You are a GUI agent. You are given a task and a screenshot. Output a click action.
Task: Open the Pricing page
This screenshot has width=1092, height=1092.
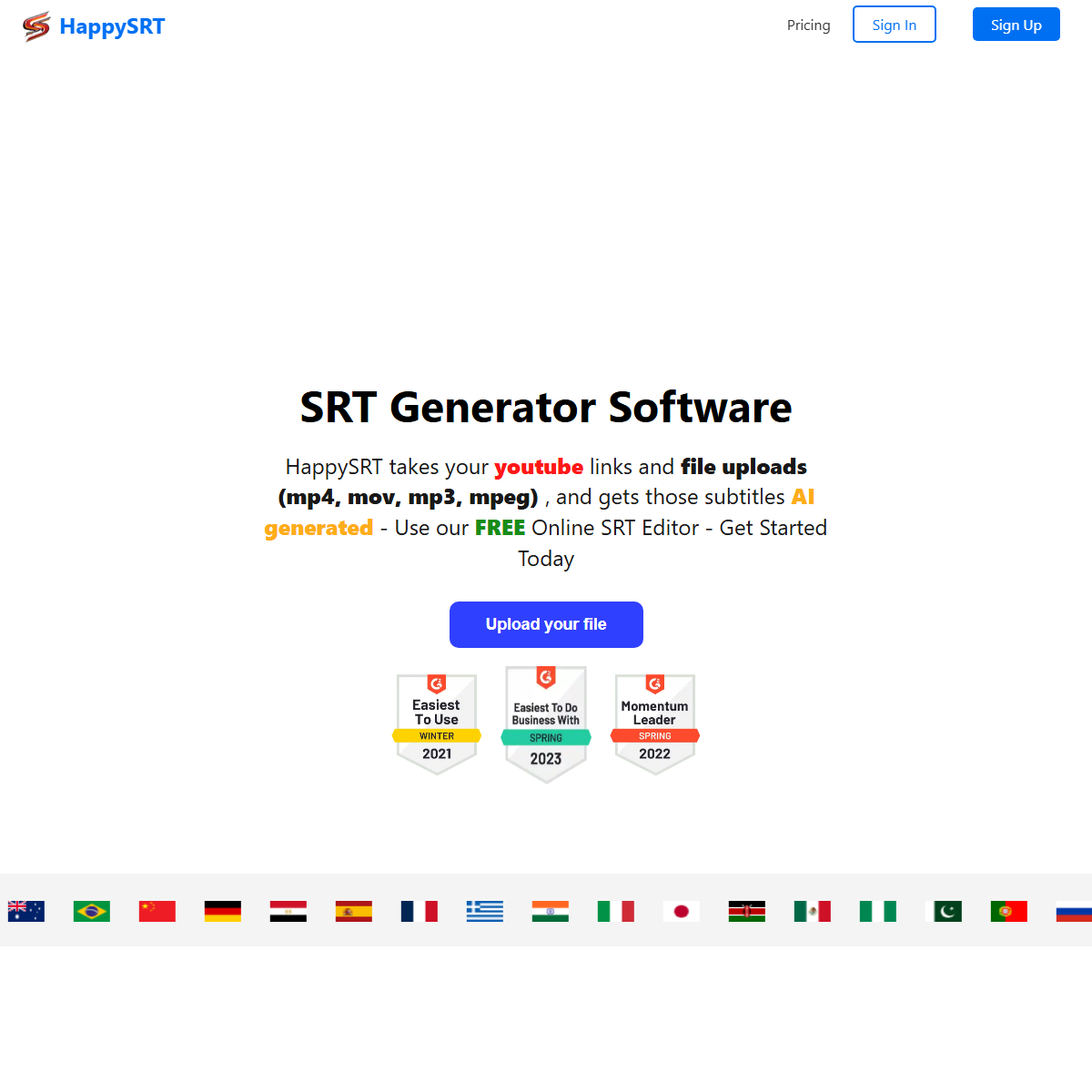(809, 25)
